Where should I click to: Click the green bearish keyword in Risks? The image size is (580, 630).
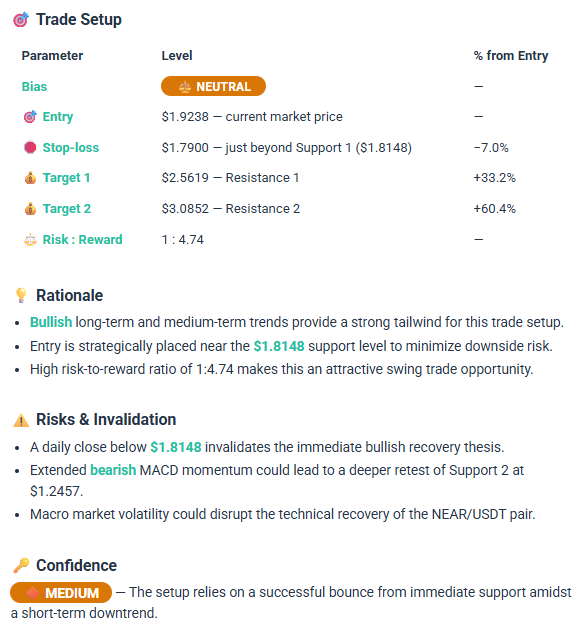[113, 470]
